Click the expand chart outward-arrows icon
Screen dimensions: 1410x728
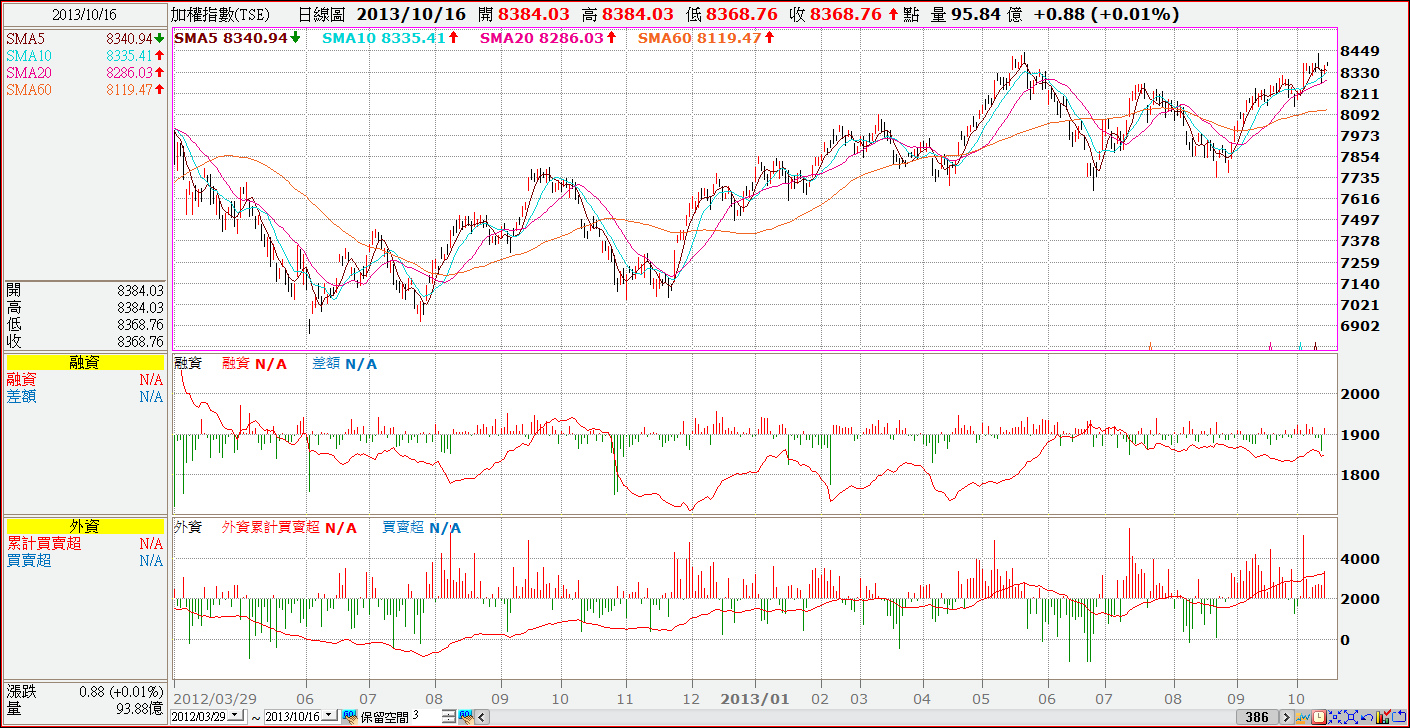[1351, 717]
